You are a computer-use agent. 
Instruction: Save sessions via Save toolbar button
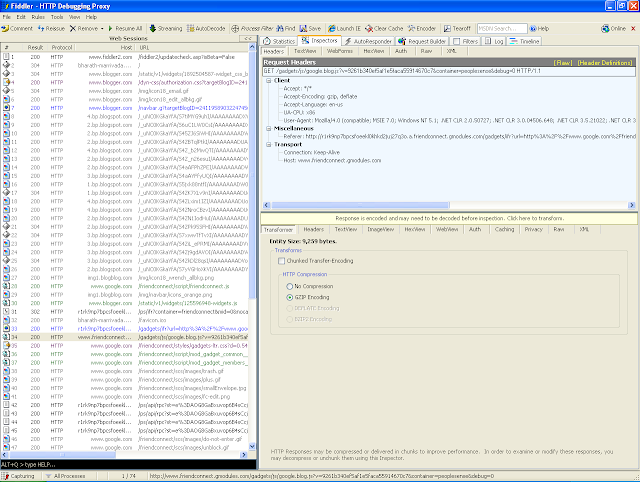(x=310, y=29)
